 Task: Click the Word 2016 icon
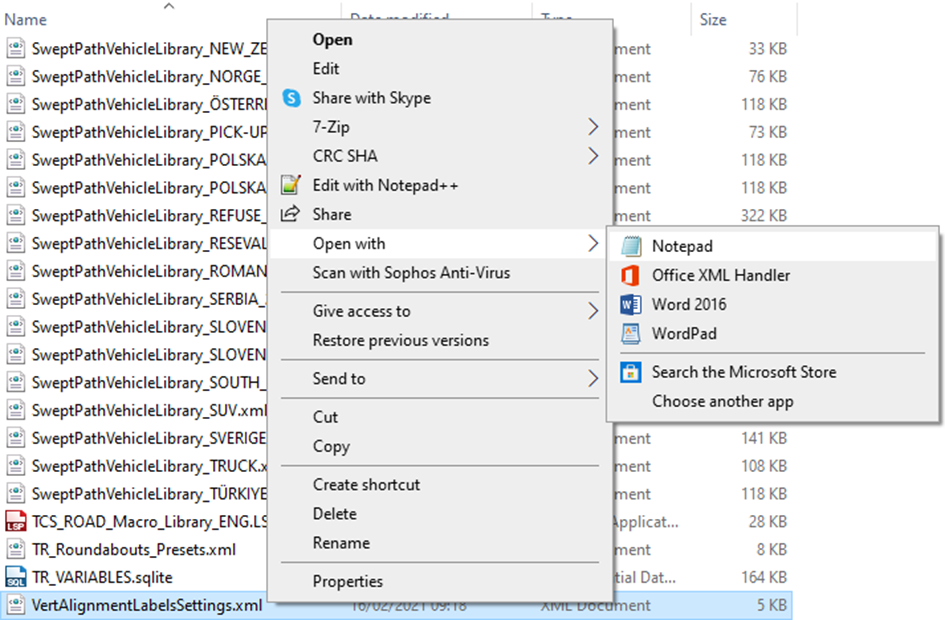631,304
